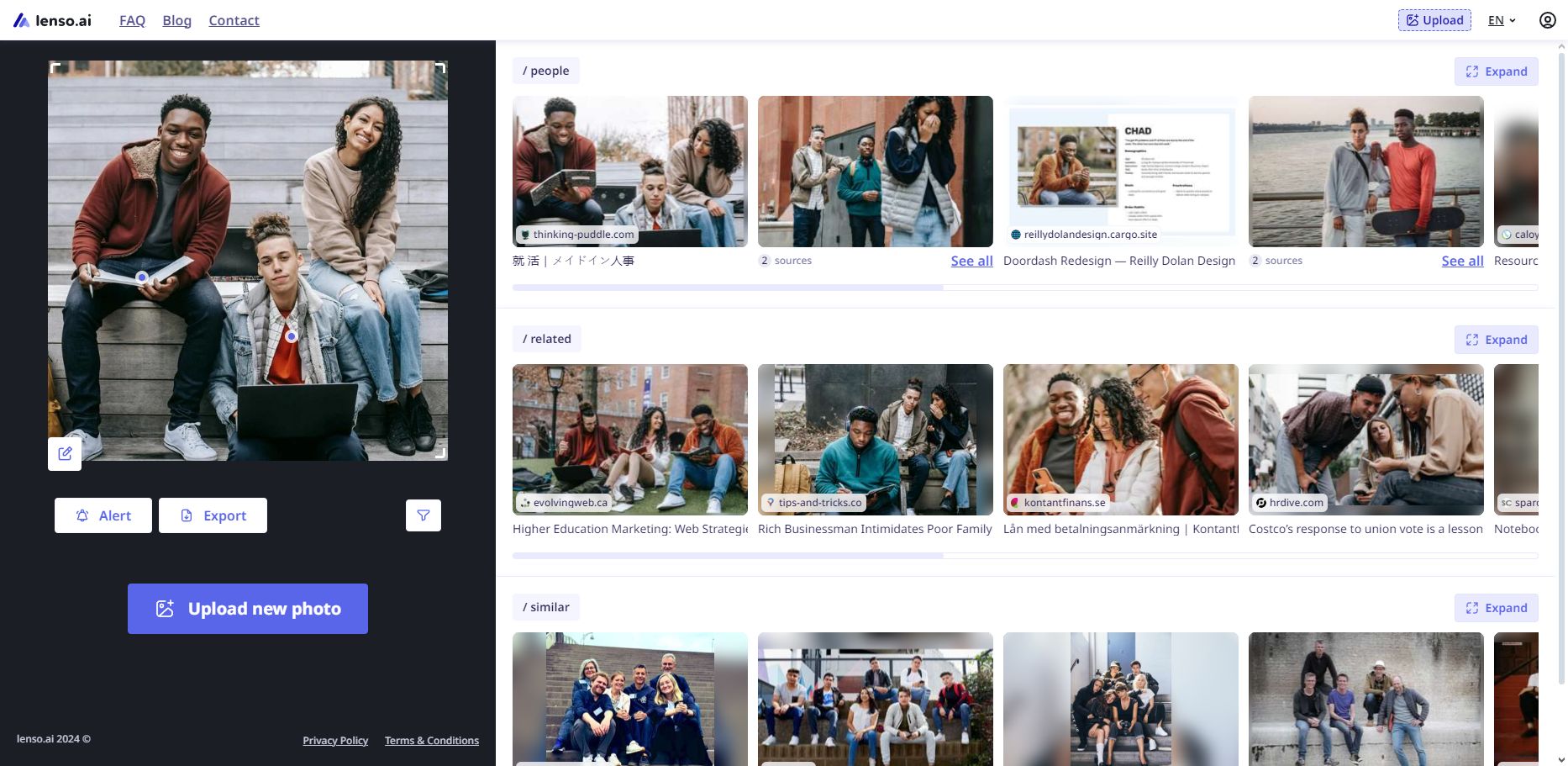This screenshot has height=766, width=1568.
Task: Open the user account icon
Action: click(x=1547, y=19)
